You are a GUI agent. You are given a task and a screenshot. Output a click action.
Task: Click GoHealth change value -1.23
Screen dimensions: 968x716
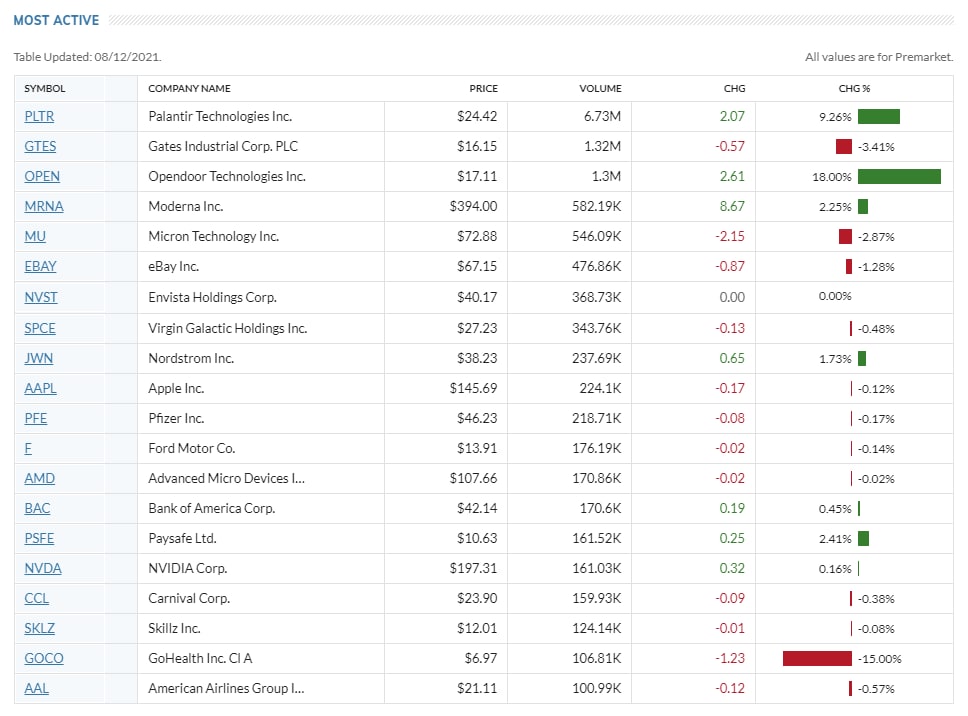[730, 658]
